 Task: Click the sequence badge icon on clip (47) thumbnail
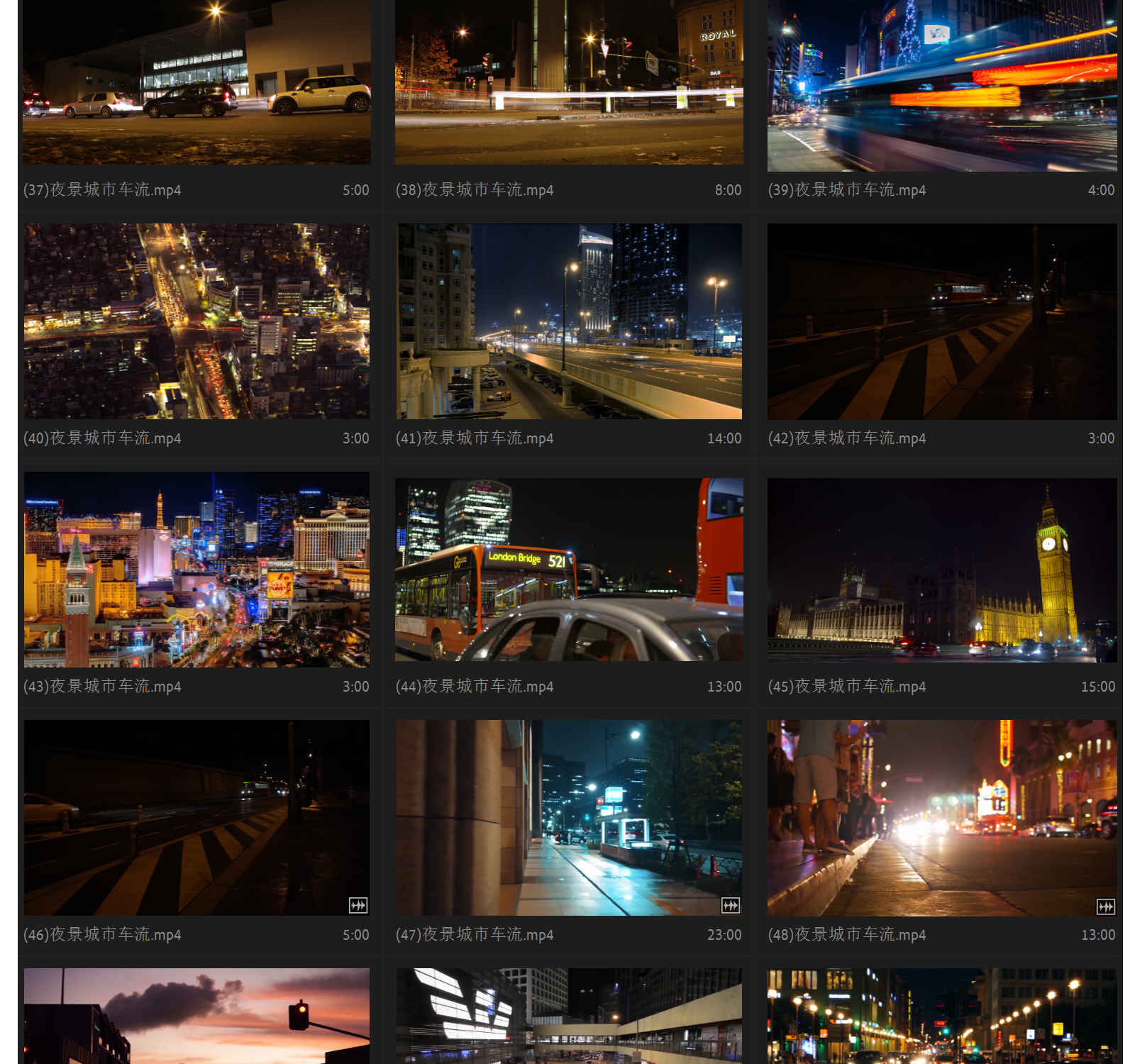[x=731, y=905]
